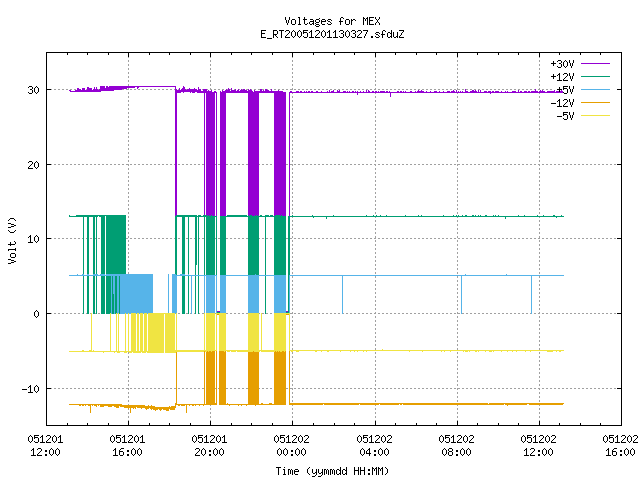
Task: Click the purple +30V legend line sample
Action: click(595, 64)
